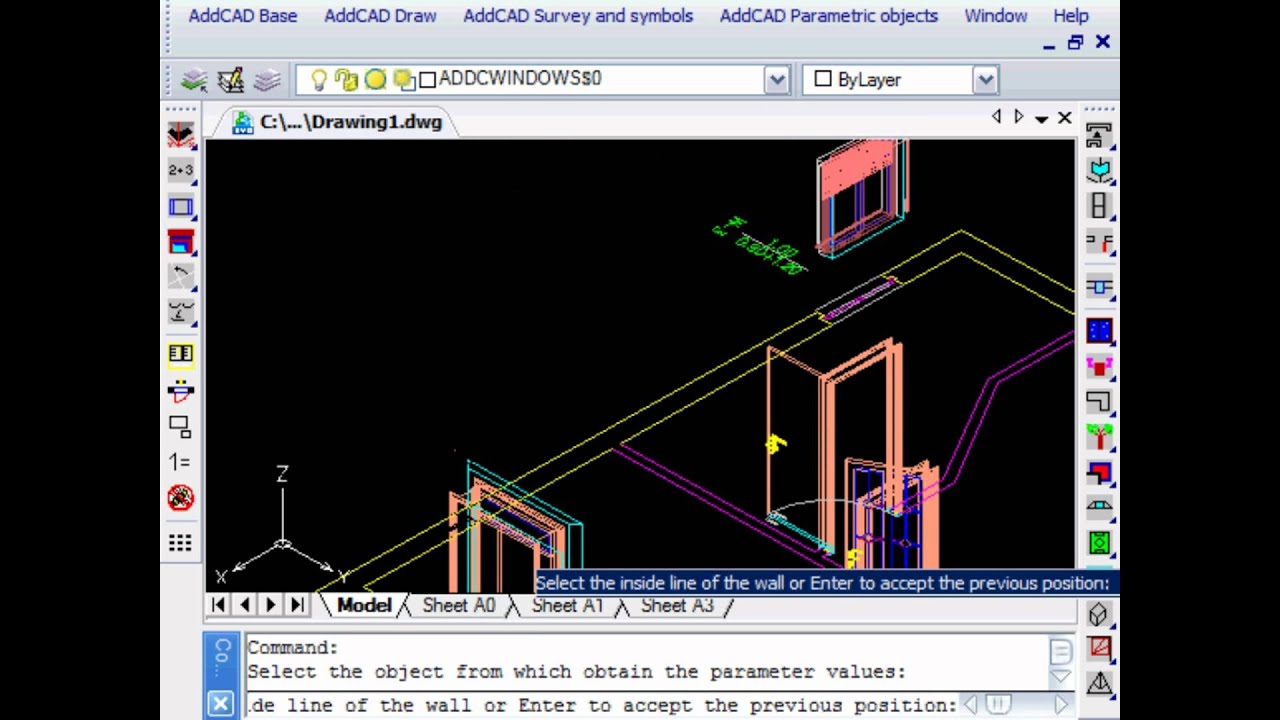Click the blue starry square icon

(1099, 331)
